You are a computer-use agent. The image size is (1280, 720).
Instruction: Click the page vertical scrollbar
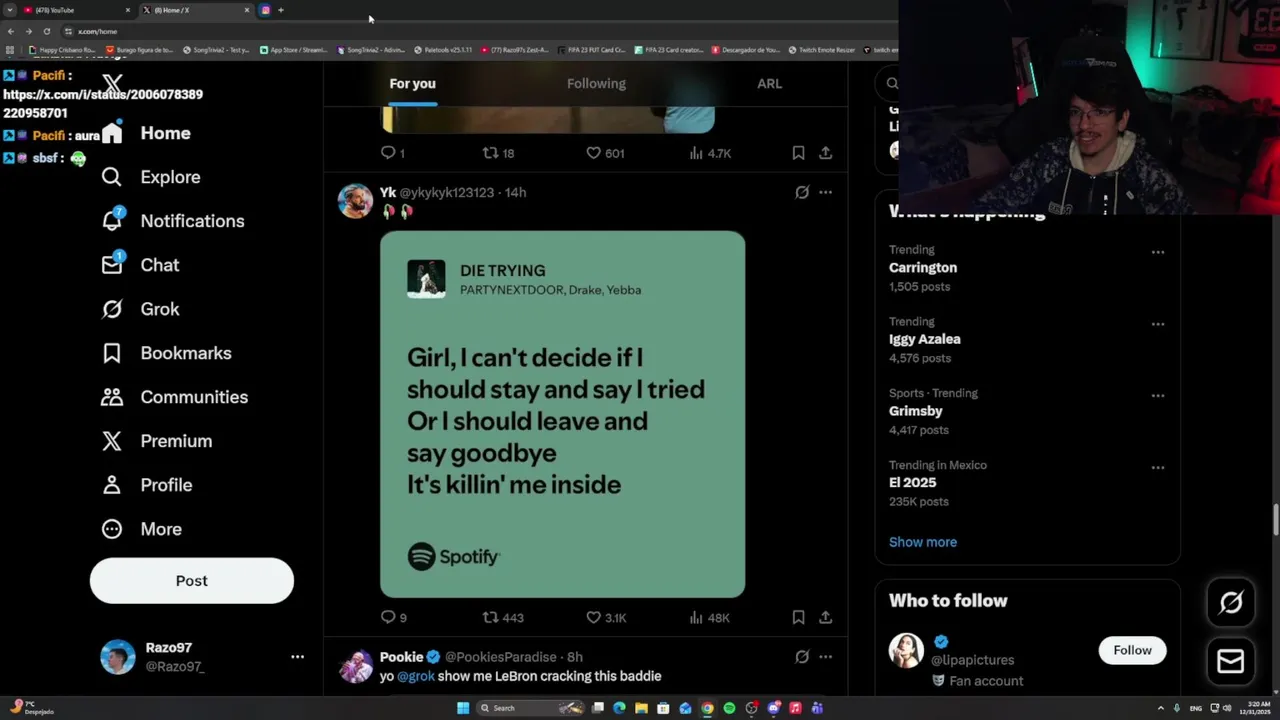(x=1275, y=521)
